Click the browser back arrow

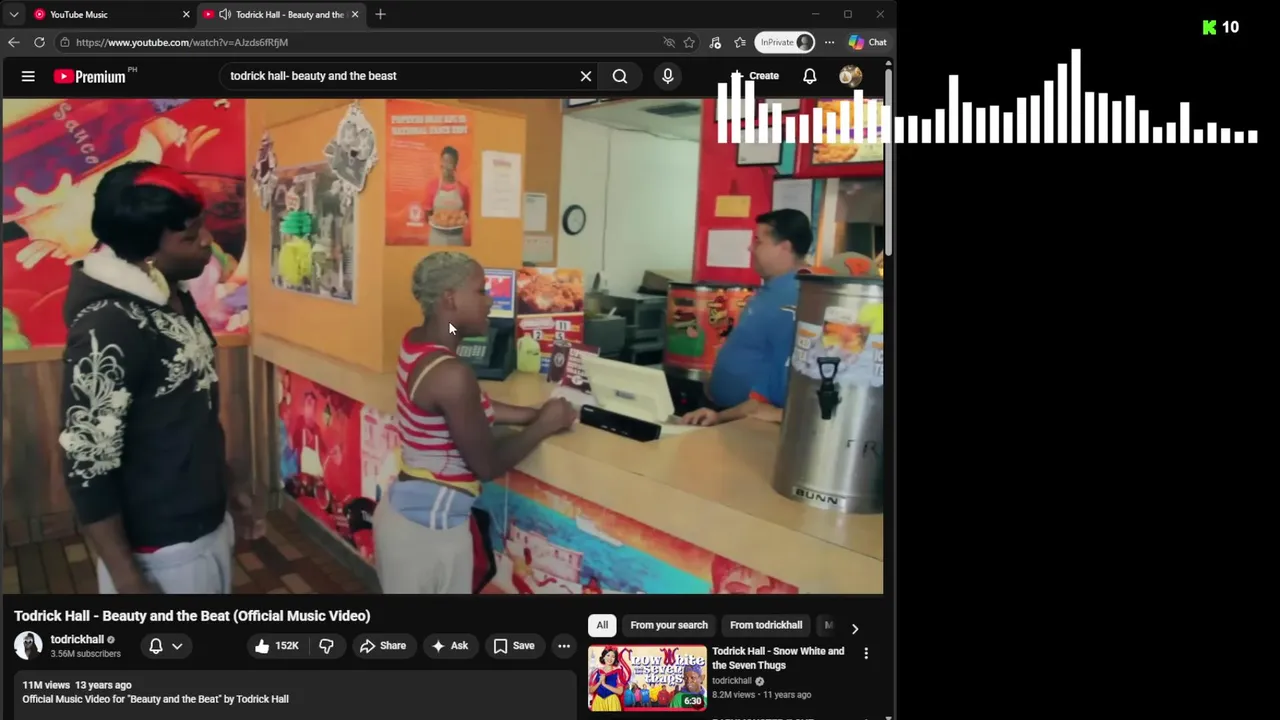[13, 42]
